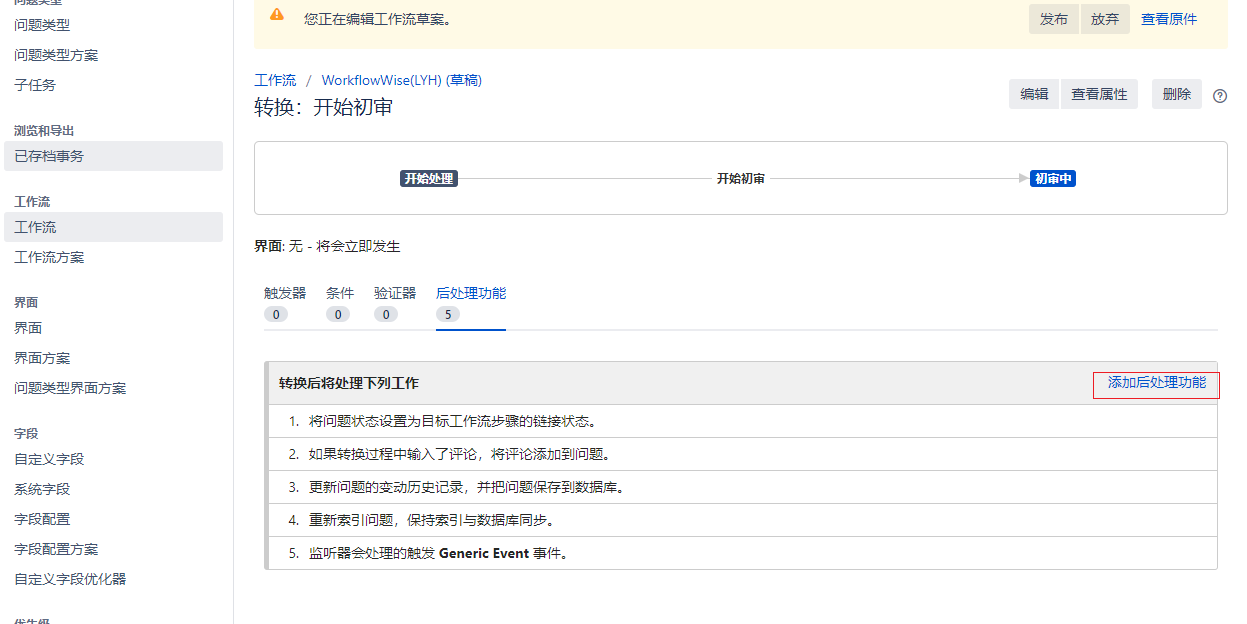Image resolution: width=1247 pixels, height=624 pixels.
Task: Select the 后处理功能 tab
Action: click(x=471, y=293)
